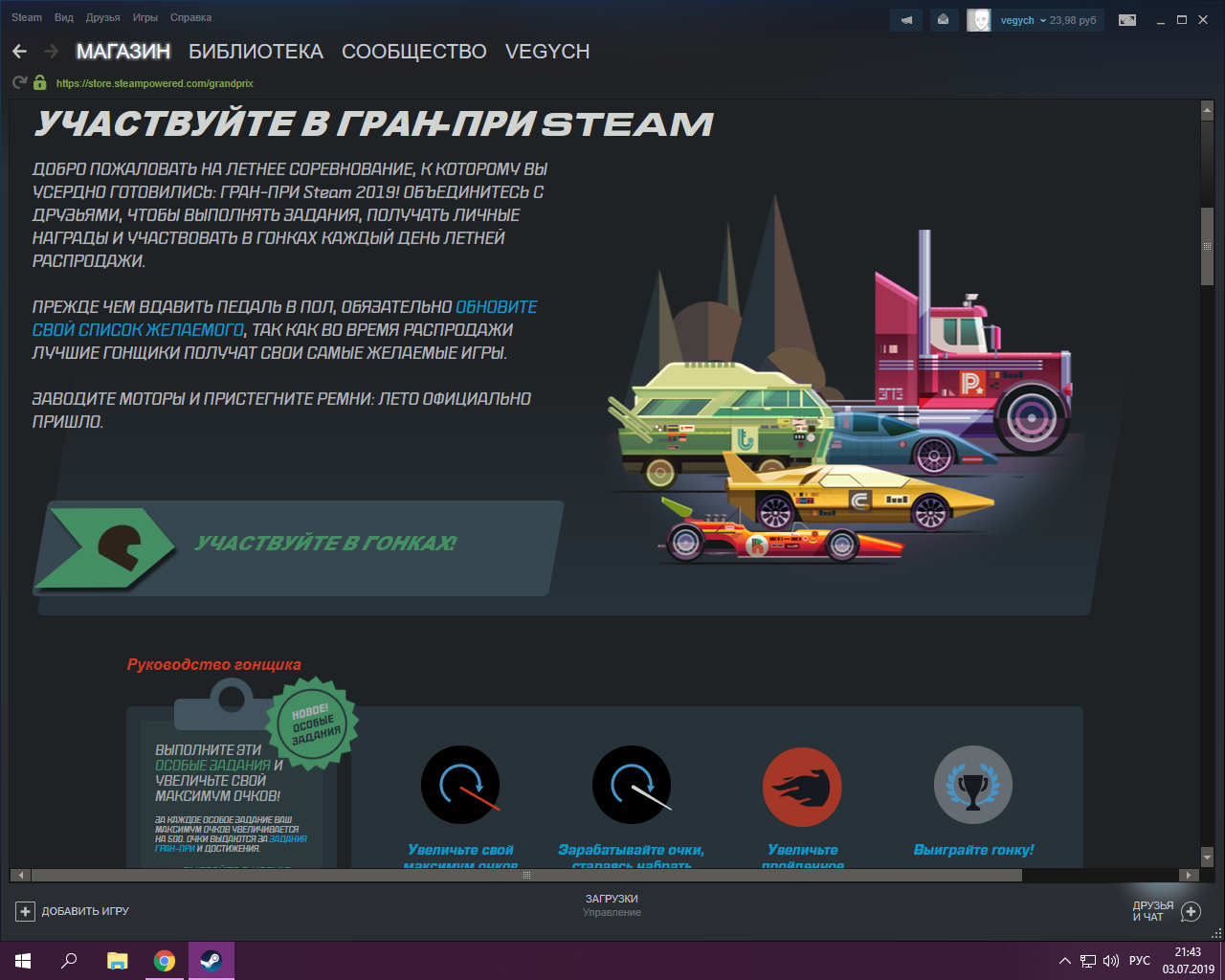Click the 'ДОБАВИТЬ ИГРУ' label
This screenshot has width=1225, height=980.
[x=85, y=911]
